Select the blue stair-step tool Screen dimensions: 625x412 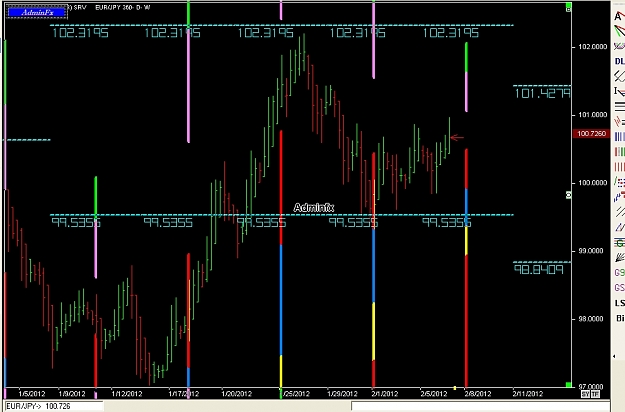point(619,197)
